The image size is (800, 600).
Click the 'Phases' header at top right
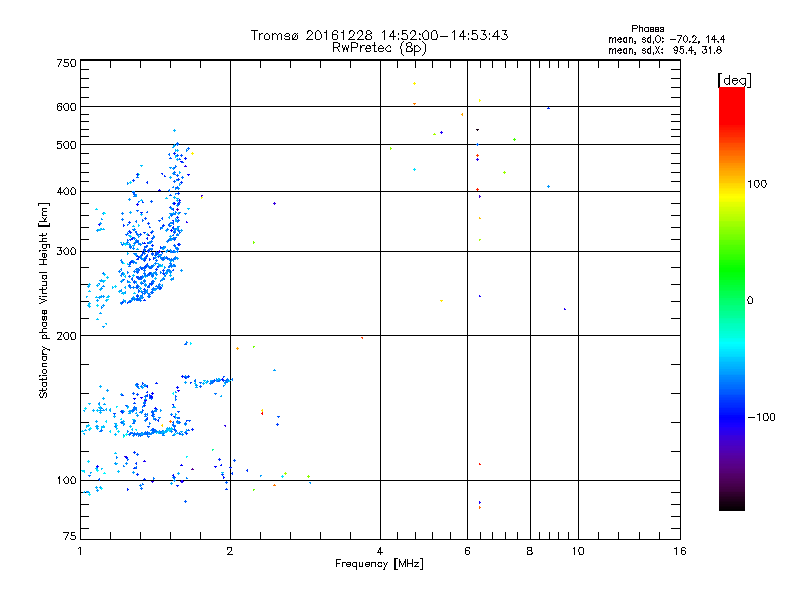point(647,29)
